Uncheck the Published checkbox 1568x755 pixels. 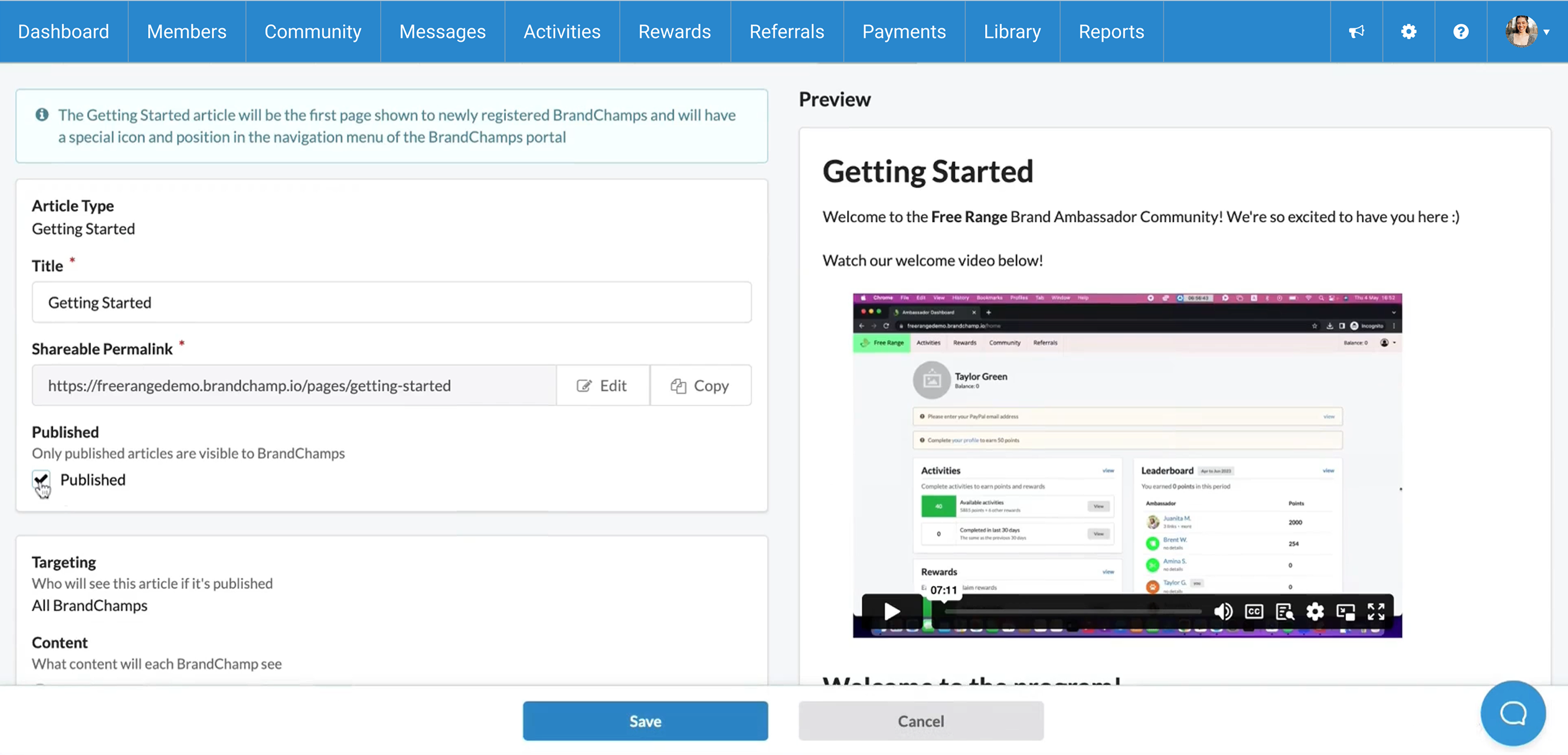click(41, 480)
